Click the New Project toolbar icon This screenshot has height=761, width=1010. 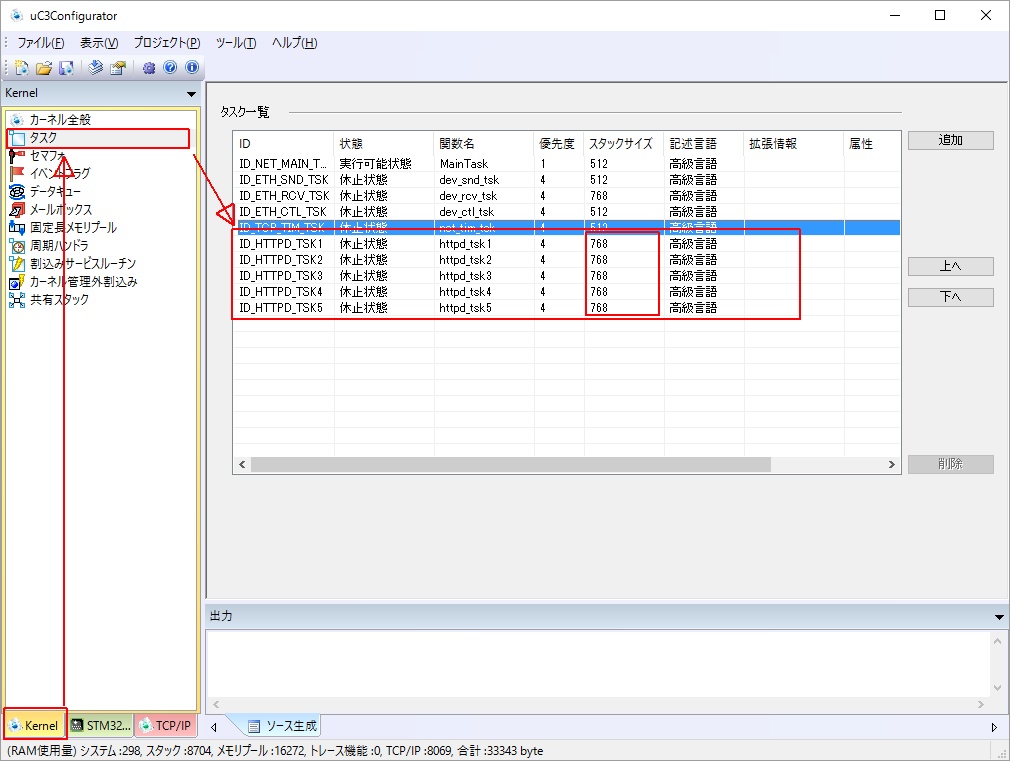click(20, 68)
